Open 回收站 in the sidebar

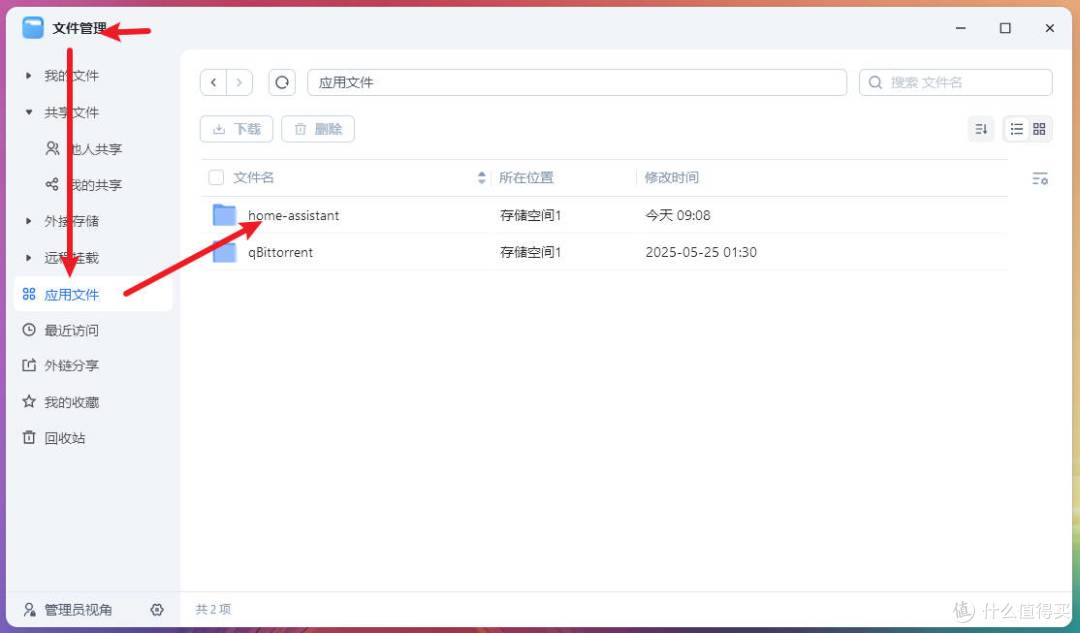click(65, 438)
